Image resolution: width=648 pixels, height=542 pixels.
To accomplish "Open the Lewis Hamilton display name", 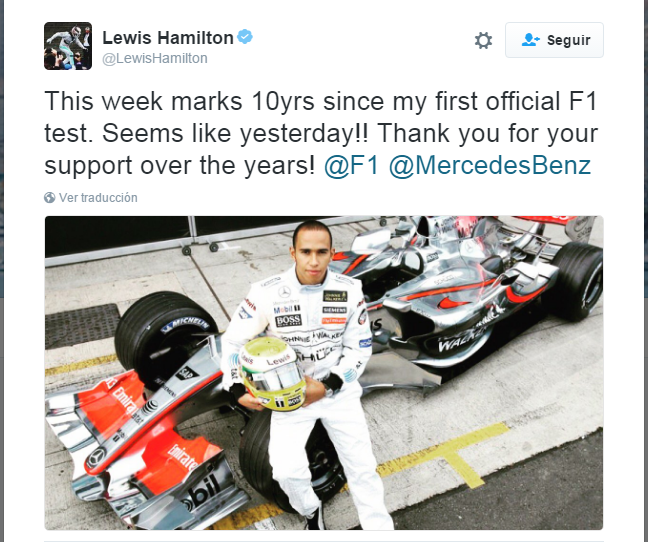I will [x=168, y=38].
